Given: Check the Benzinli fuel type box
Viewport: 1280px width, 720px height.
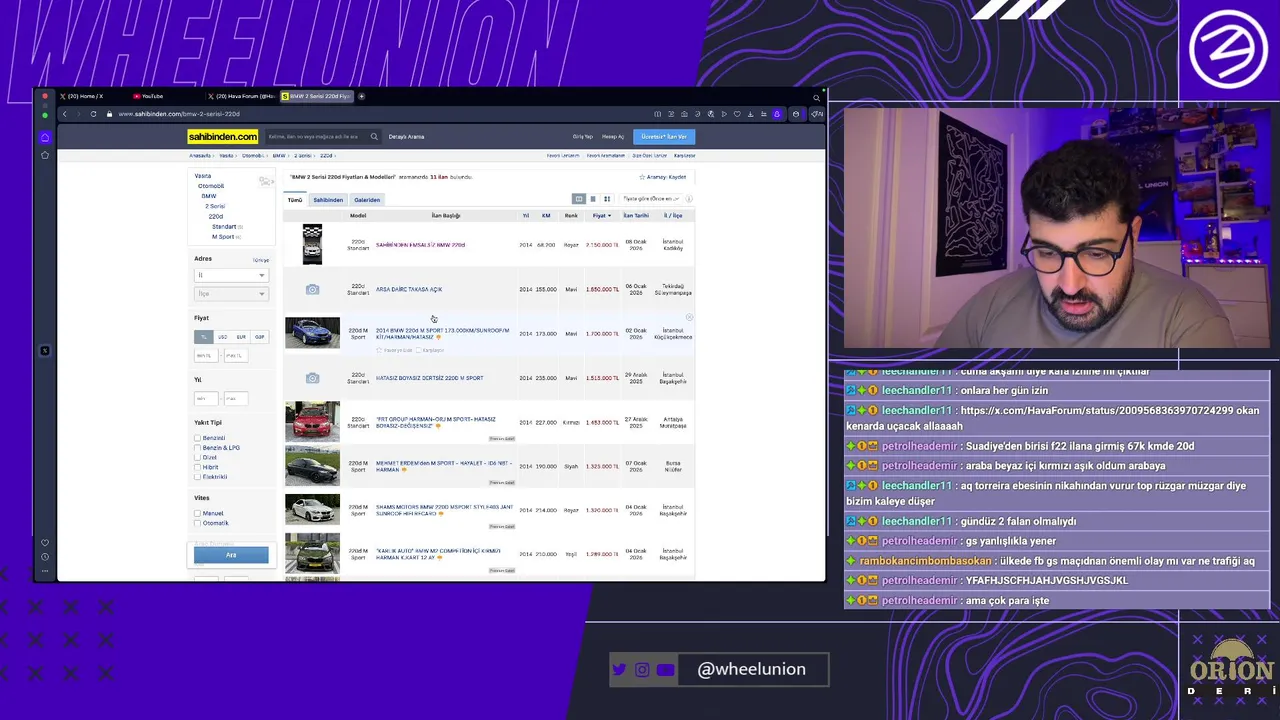Looking at the screenshot, I should click(198, 438).
